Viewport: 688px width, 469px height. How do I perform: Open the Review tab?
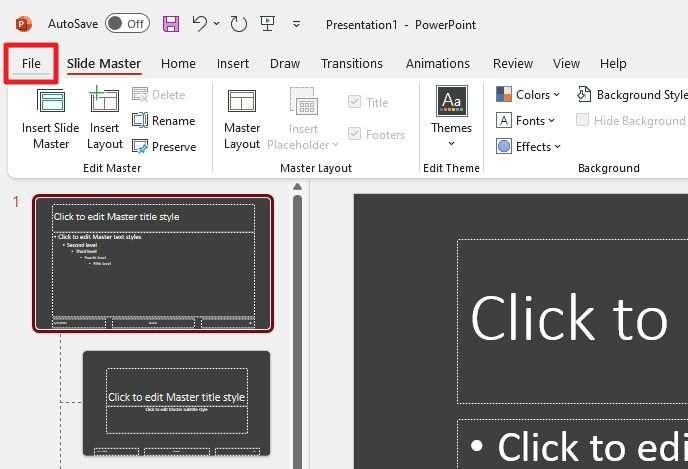click(x=512, y=64)
